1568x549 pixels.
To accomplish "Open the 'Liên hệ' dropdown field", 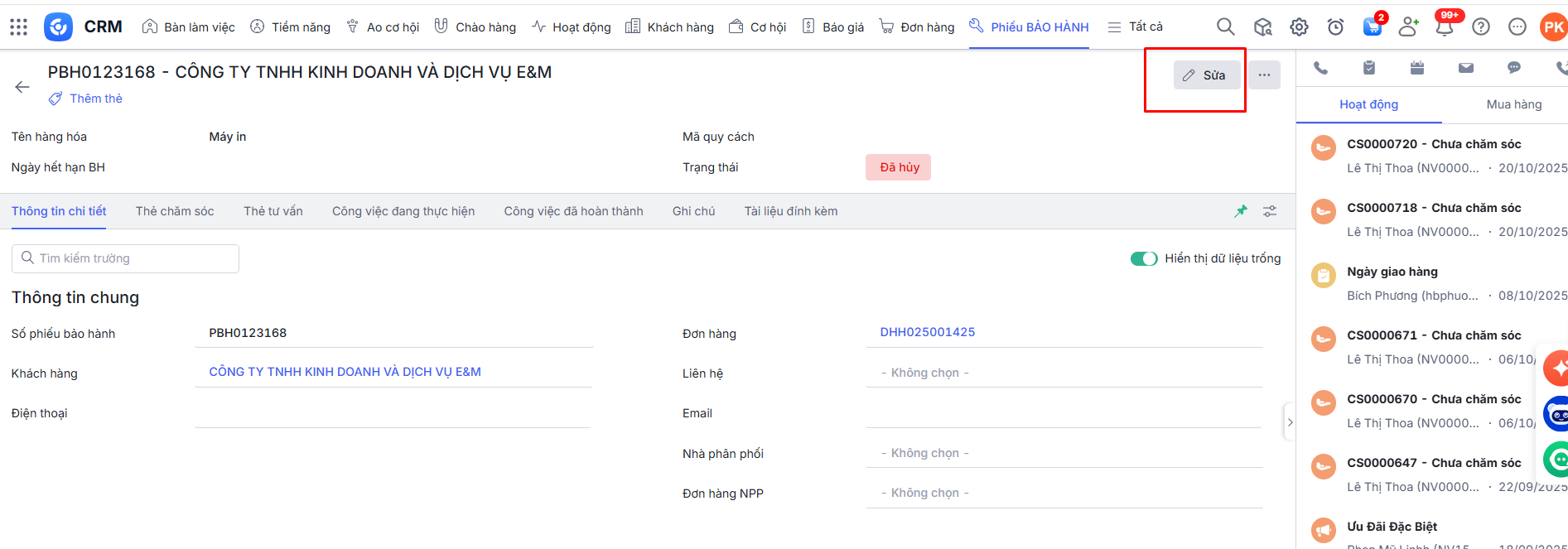I will pyautogui.click(x=1064, y=373).
